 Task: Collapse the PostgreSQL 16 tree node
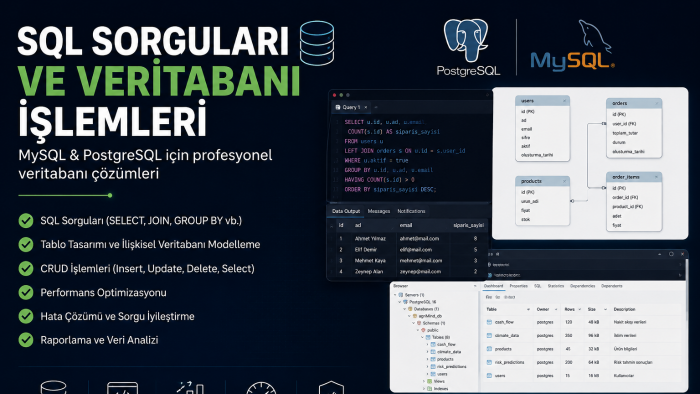click(400, 302)
